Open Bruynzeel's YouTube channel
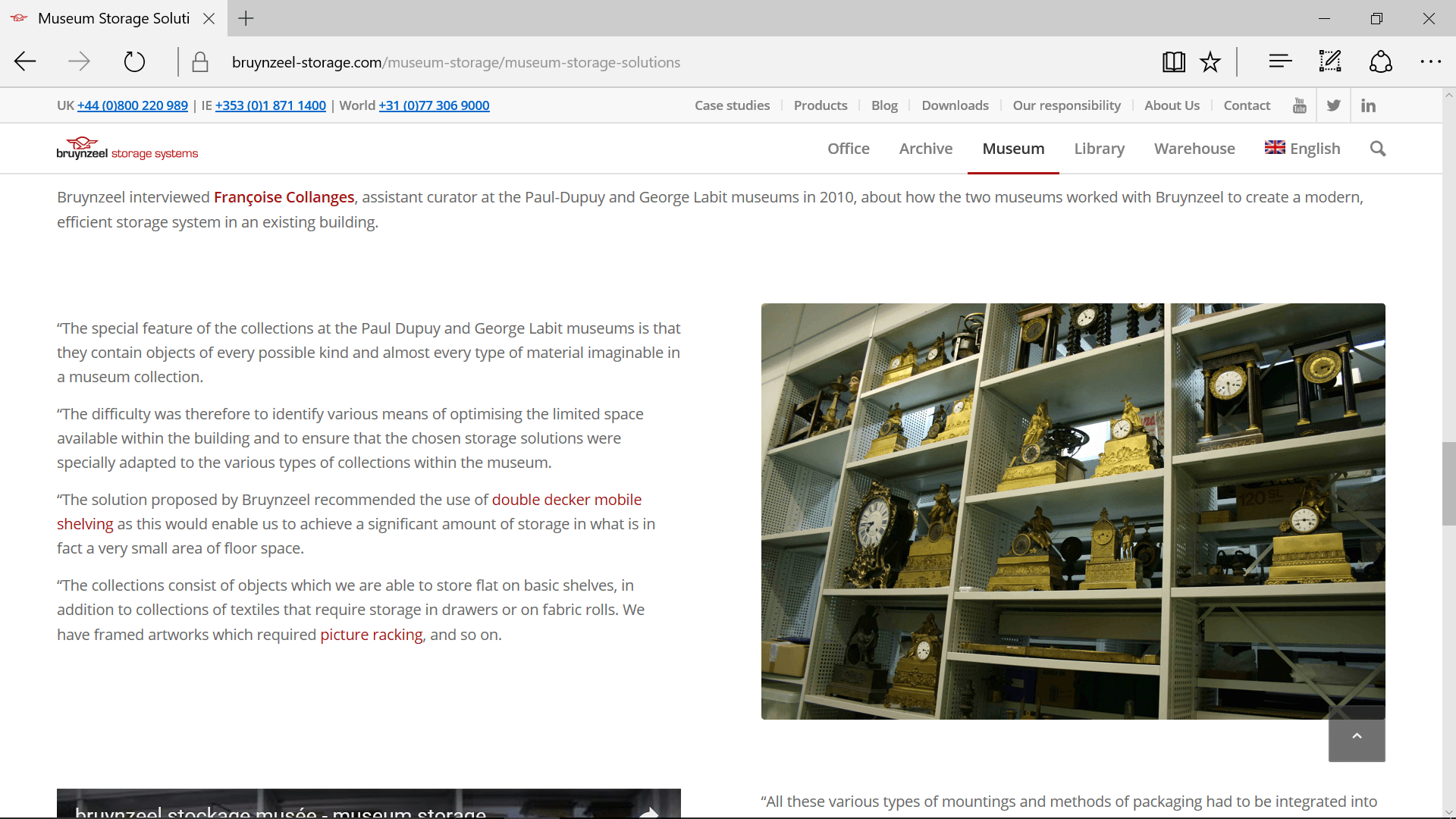1456x819 pixels. 1299,105
